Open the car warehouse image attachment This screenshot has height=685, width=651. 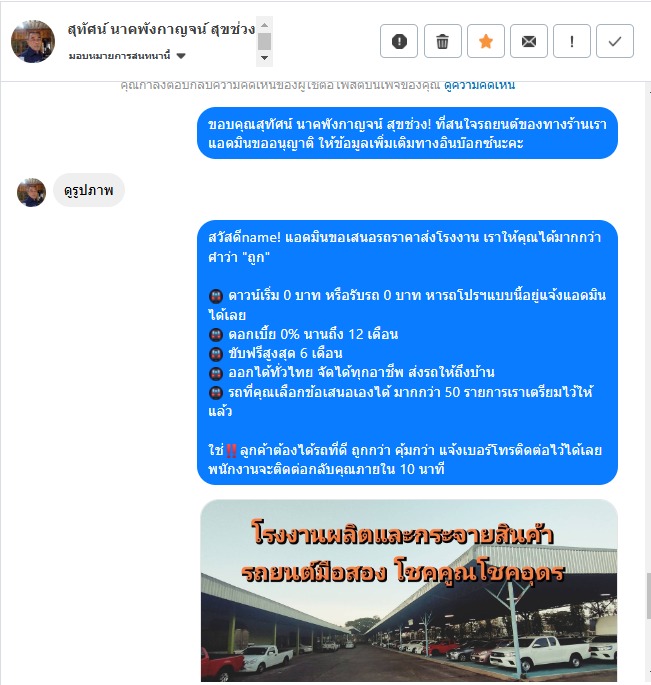pos(409,592)
